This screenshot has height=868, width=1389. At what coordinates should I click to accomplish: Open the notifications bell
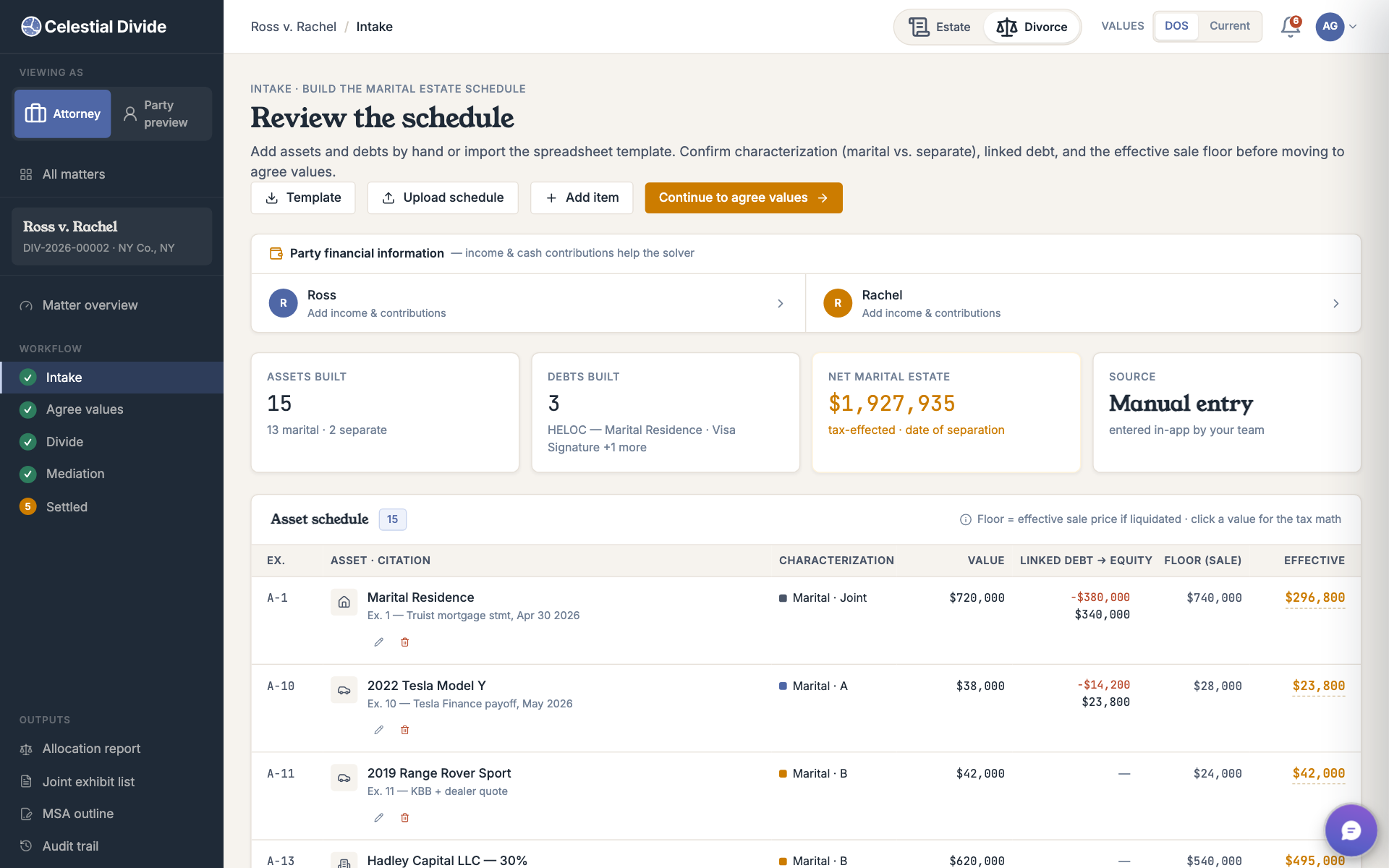(x=1290, y=27)
